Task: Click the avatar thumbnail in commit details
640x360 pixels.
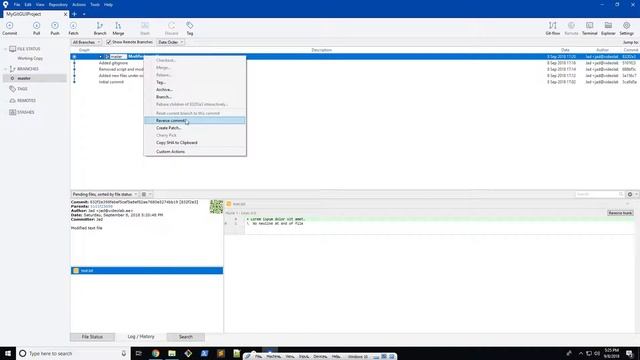Action: (216, 207)
